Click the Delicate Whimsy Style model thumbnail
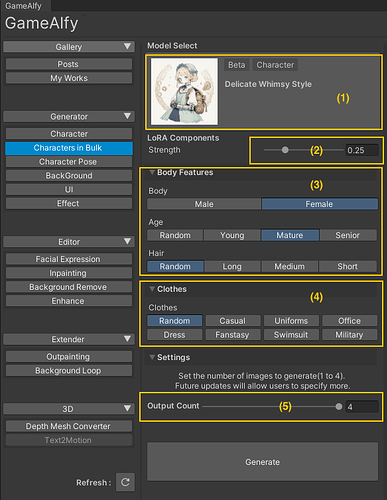Screen dimensions: 387x500 tap(184, 92)
